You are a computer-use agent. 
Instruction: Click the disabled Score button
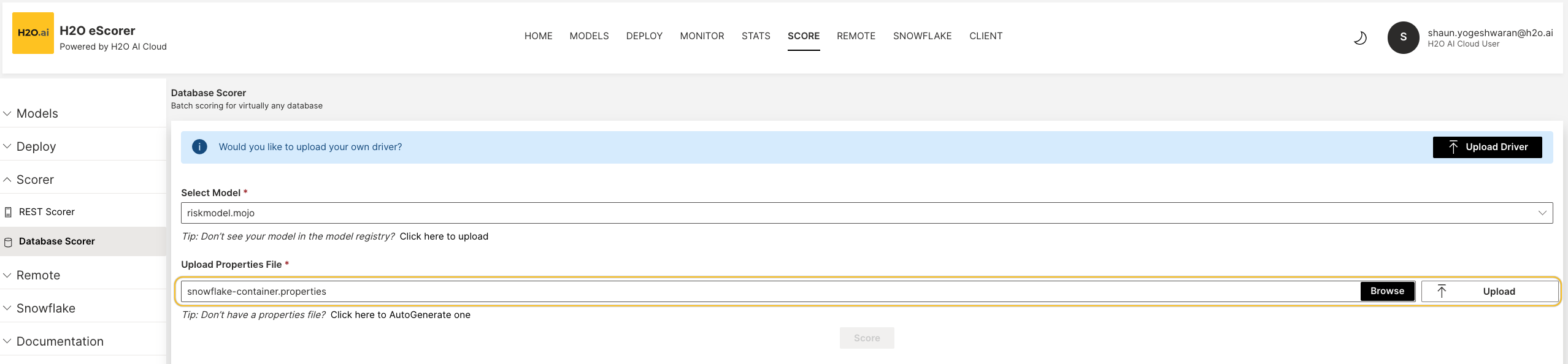pyautogui.click(x=867, y=338)
